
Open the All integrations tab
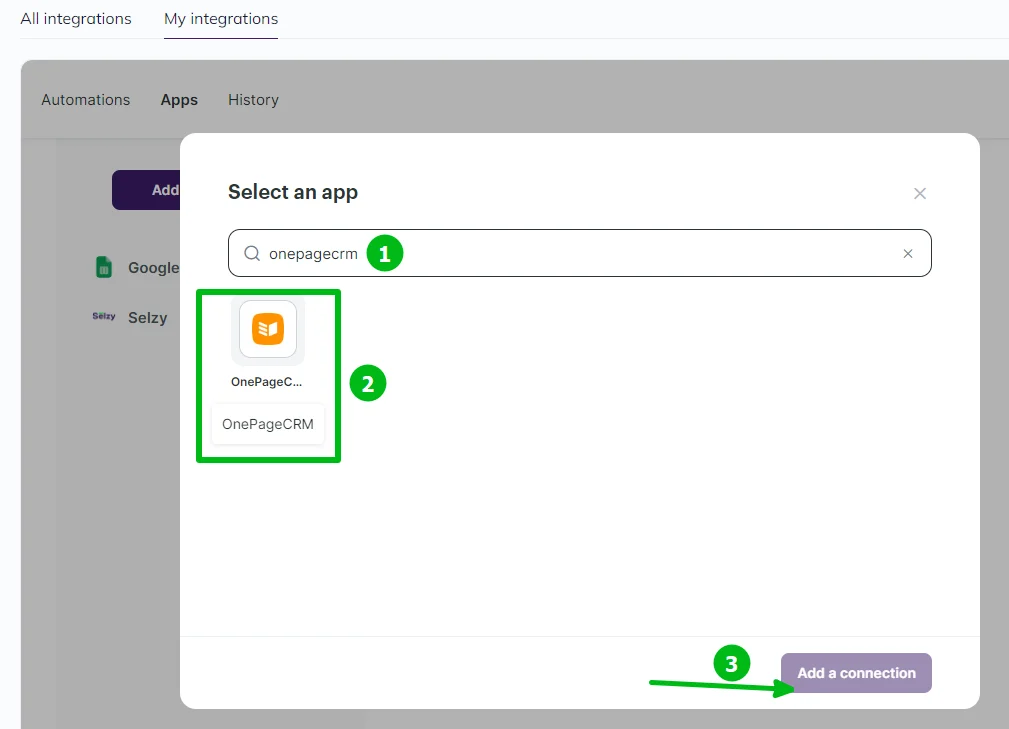[76, 19]
